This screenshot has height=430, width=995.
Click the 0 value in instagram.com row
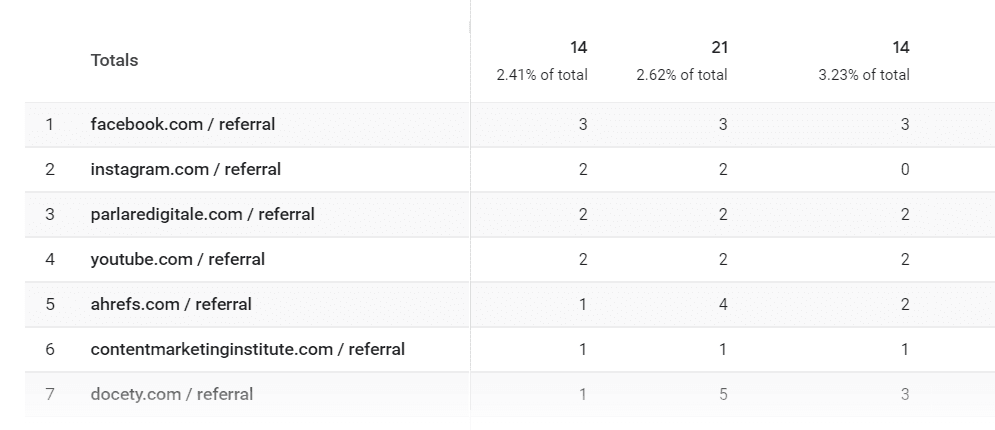coord(904,170)
